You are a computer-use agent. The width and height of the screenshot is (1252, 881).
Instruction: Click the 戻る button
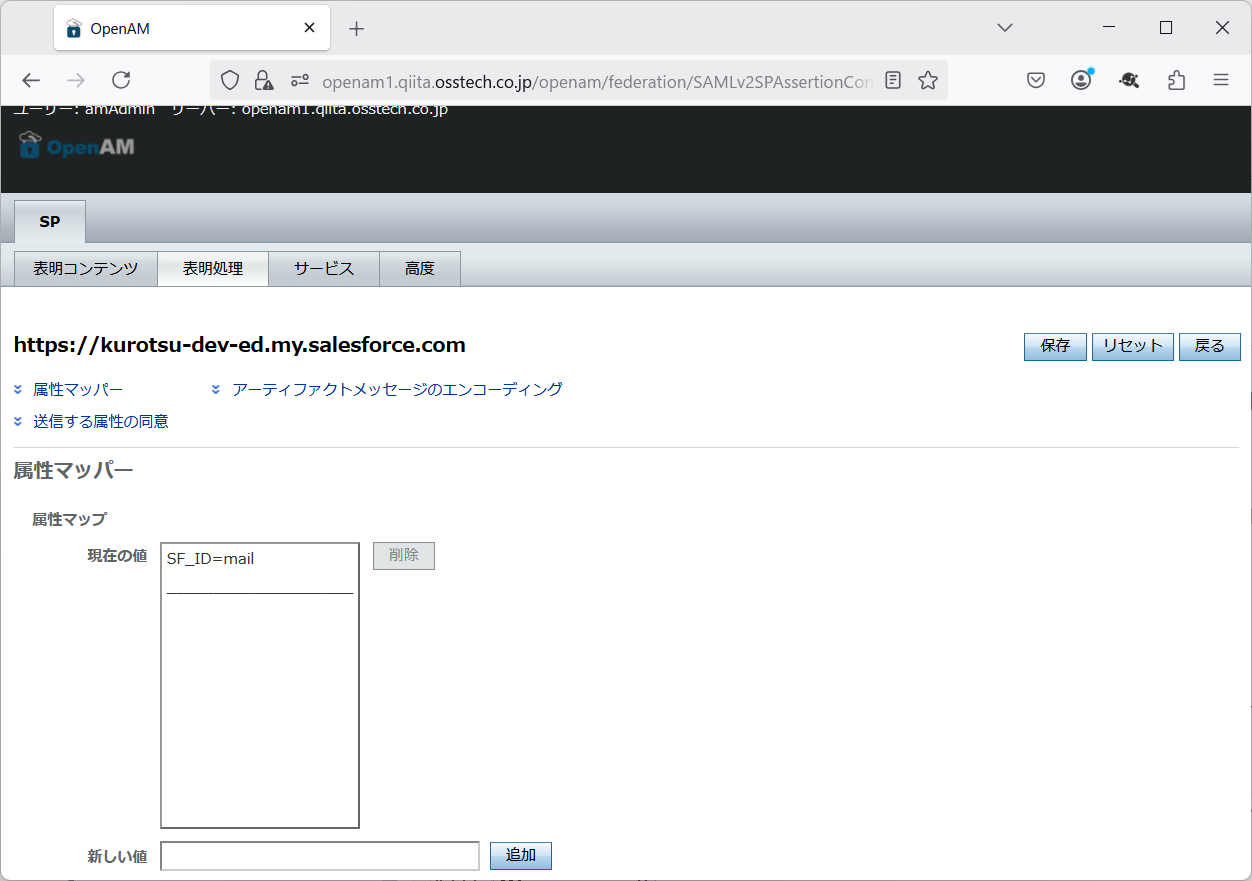point(1210,346)
